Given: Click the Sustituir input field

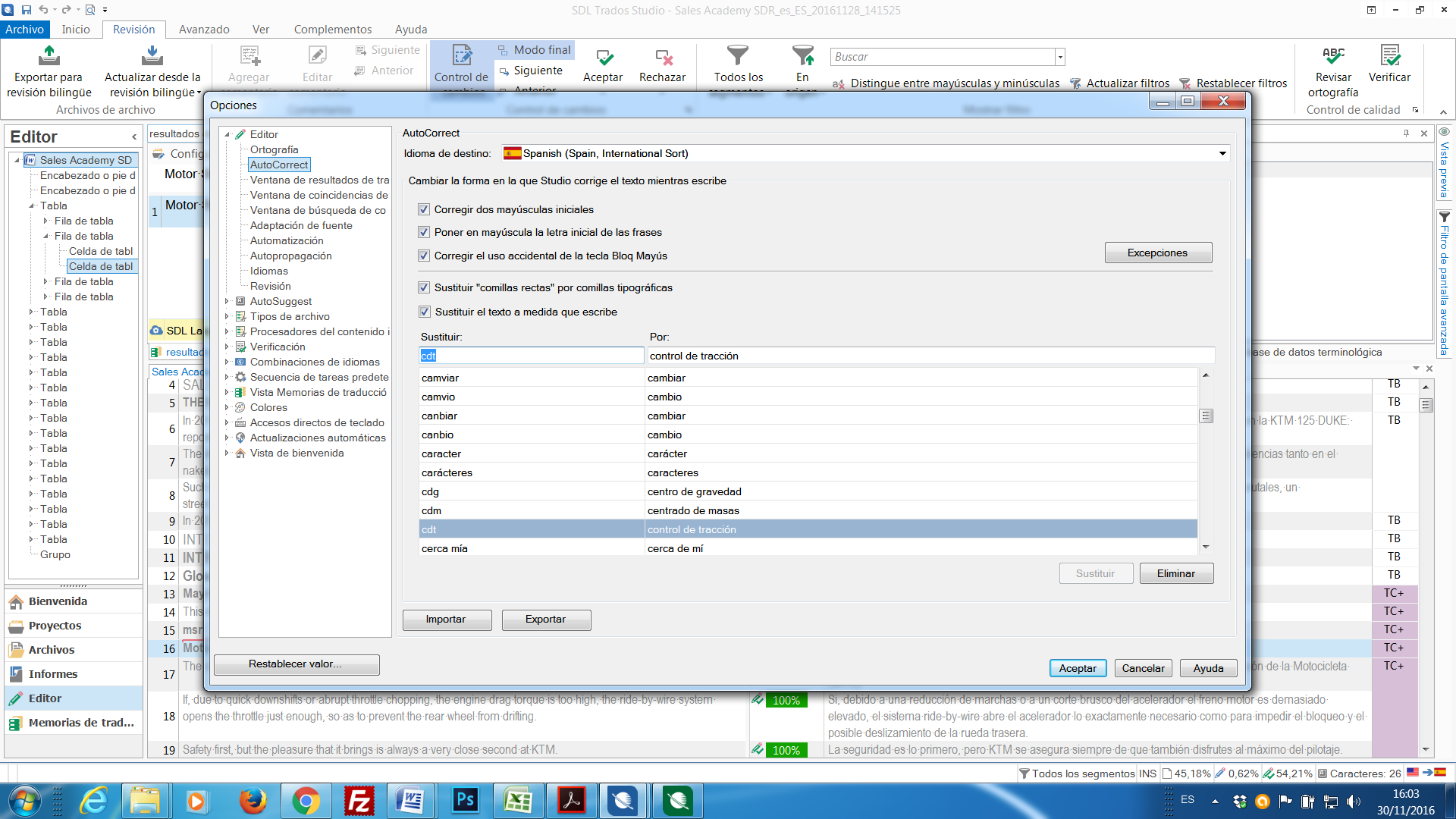Looking at the screenshot, I should click(x=532, y=356).
